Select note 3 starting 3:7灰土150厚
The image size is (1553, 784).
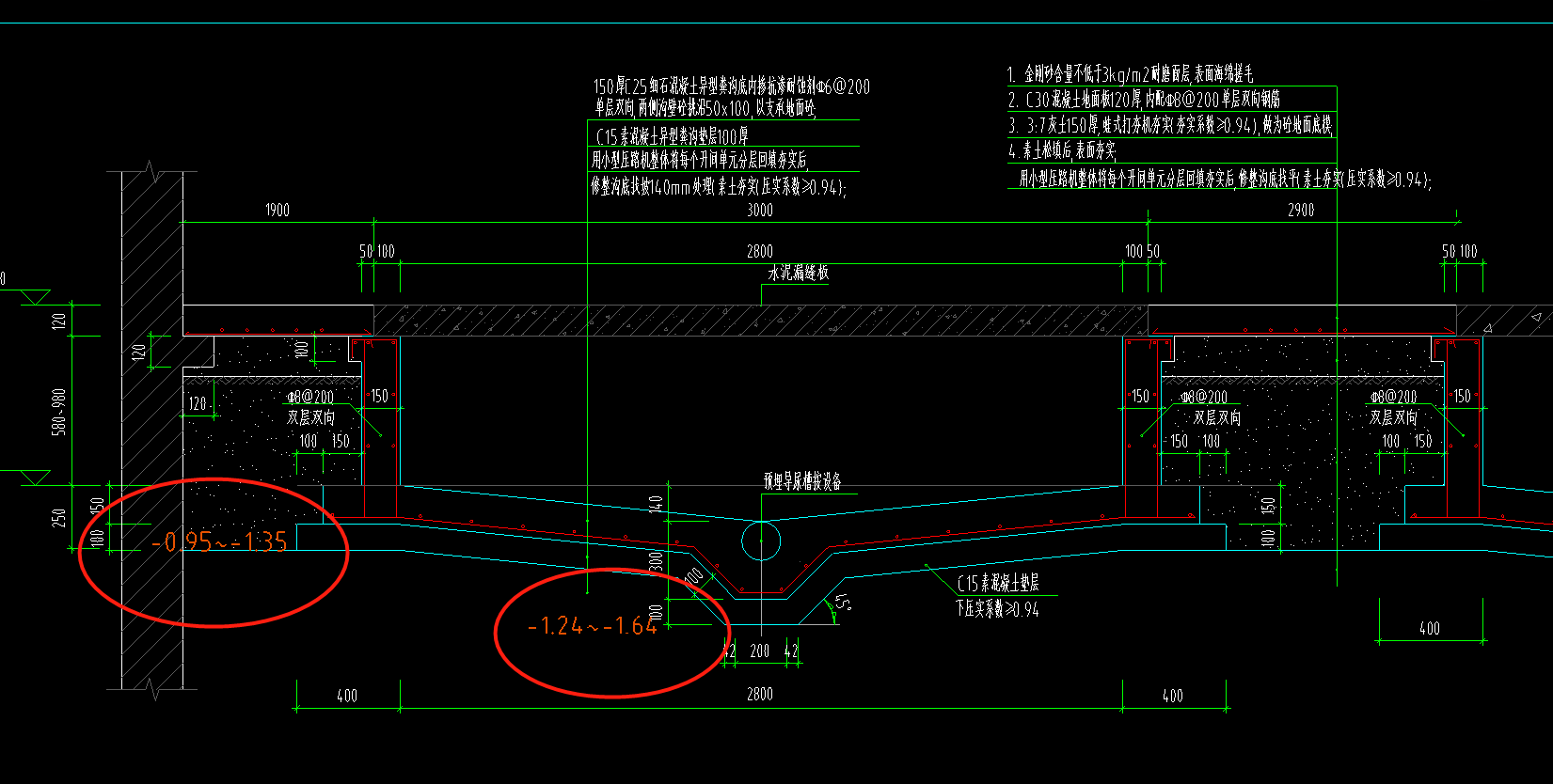click(1170, 125)
